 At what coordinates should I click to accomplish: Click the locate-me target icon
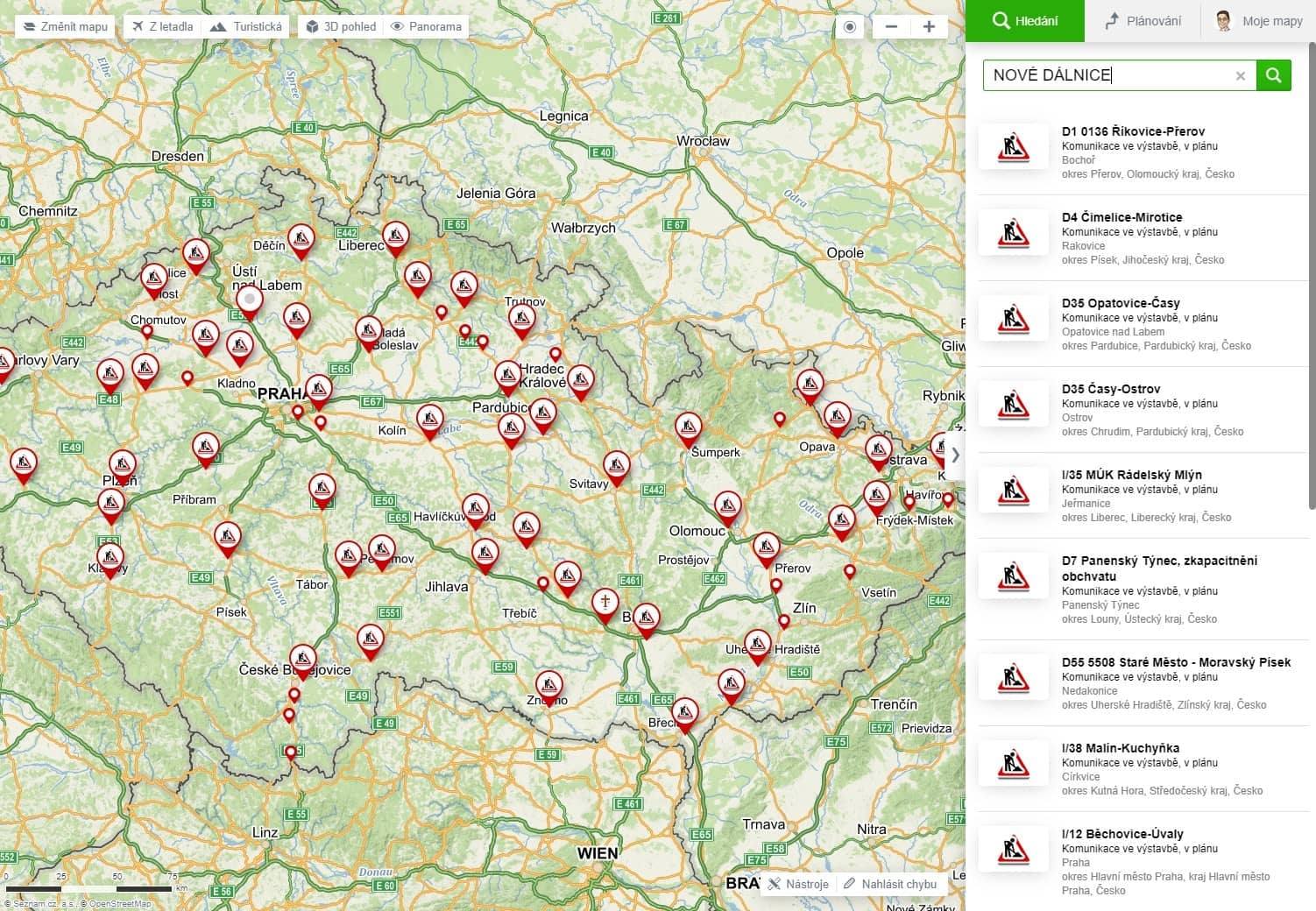849,26
